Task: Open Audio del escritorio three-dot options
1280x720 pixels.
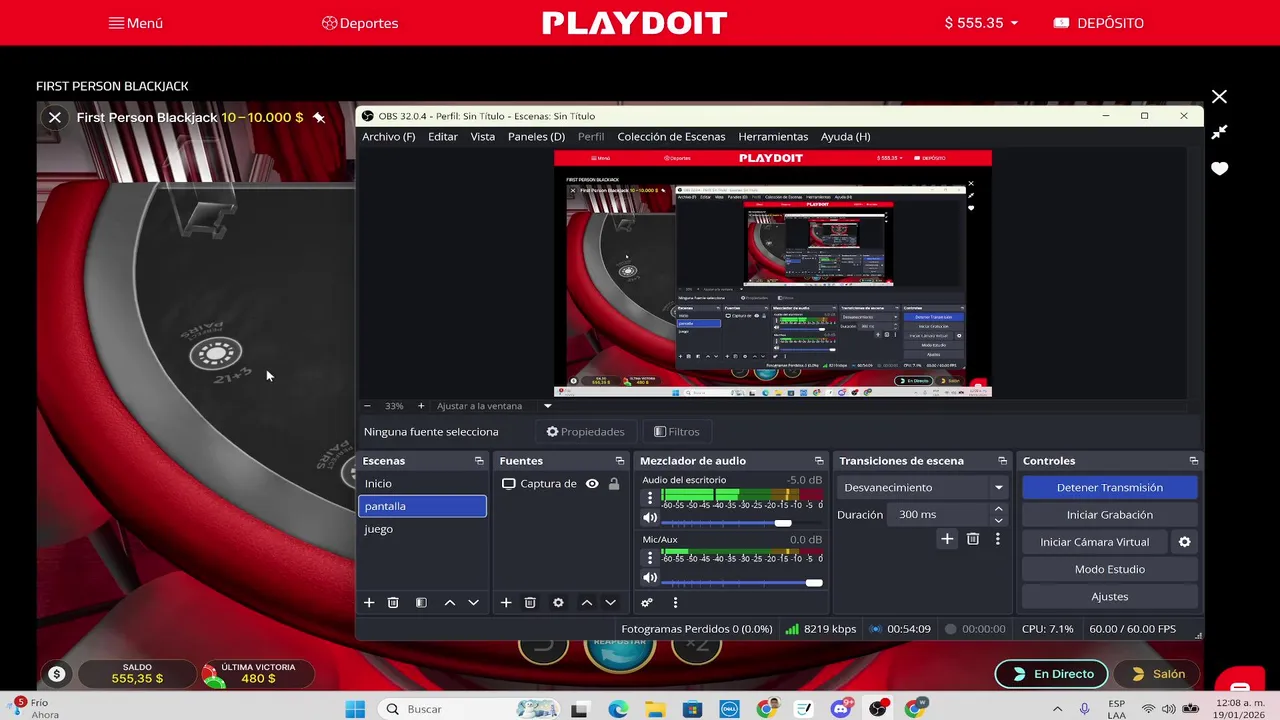Action: pos(650,497)
